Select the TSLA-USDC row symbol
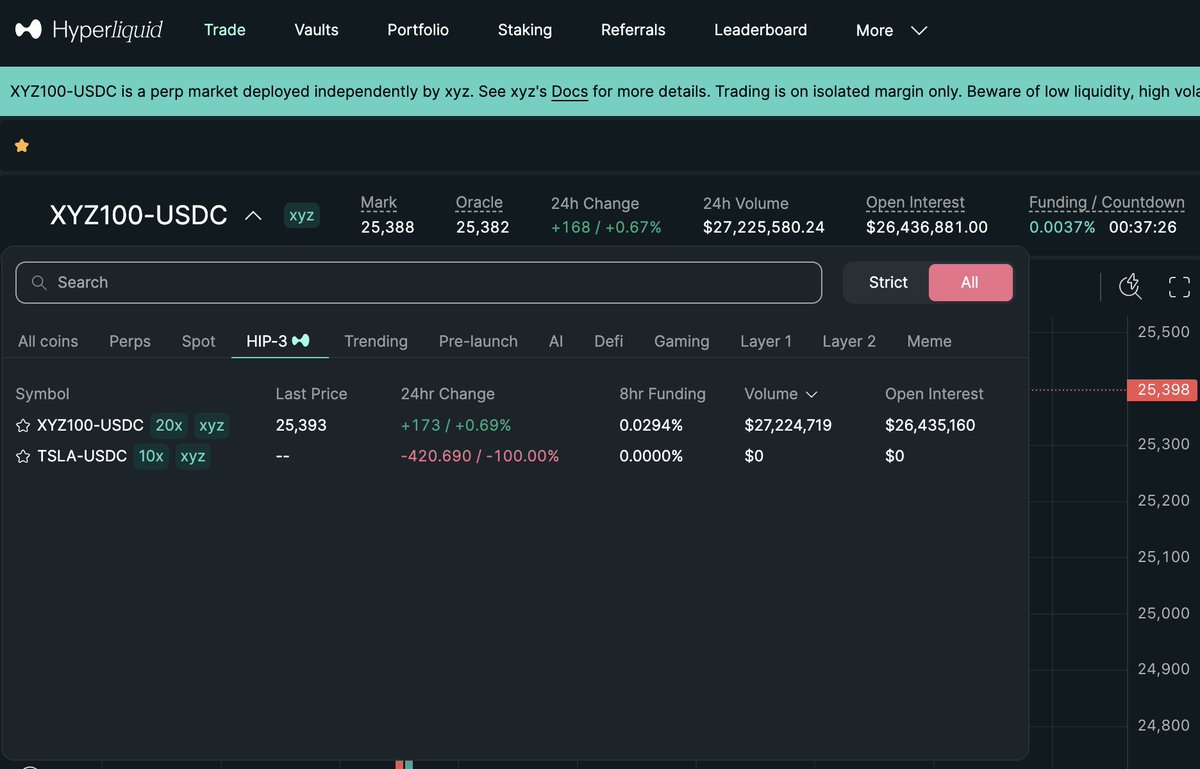The width and height of the screenshot is (1200, 769). coord(82,456)
